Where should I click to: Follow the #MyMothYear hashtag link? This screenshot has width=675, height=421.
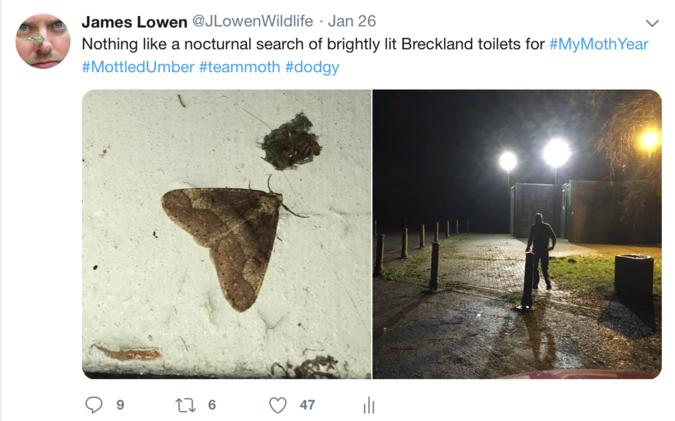click(x=599, y=44)
